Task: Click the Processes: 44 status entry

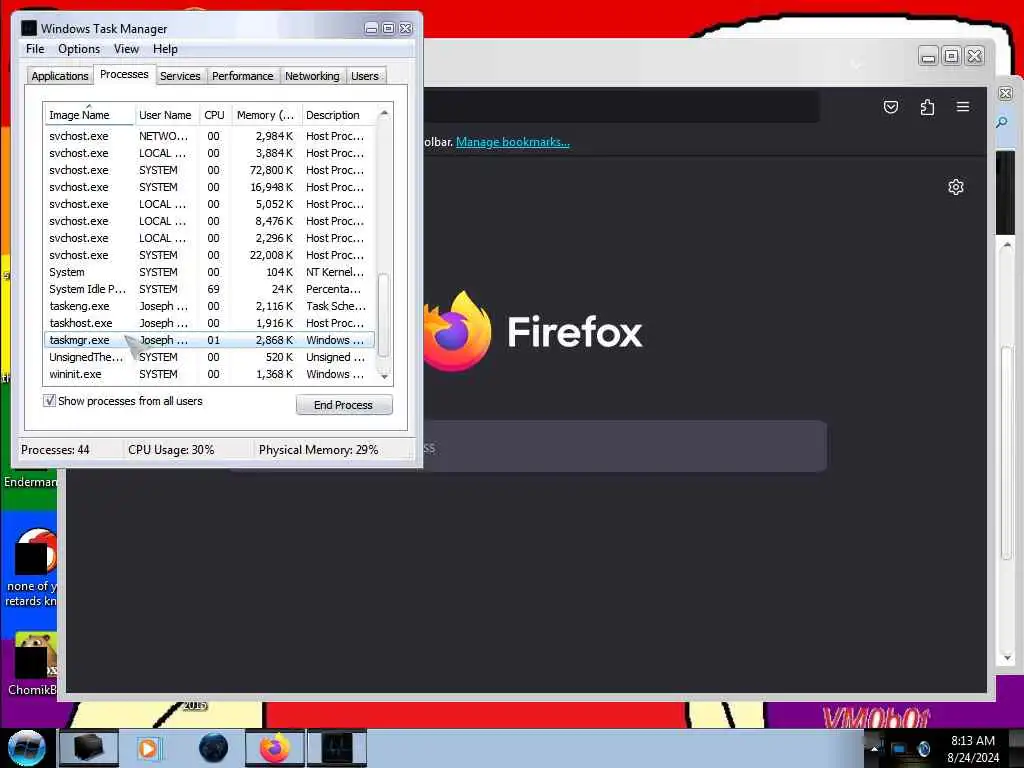Action: [x=56, y=450]
